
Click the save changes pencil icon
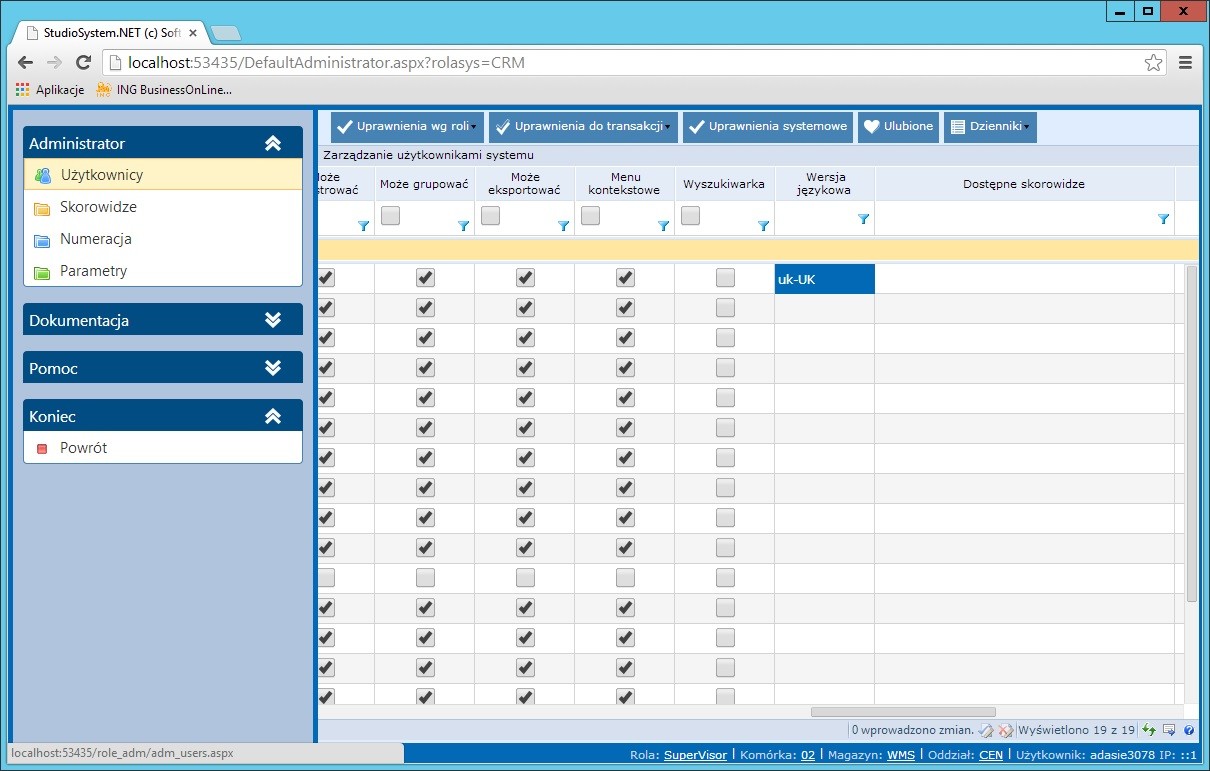(x=984, y=730)
